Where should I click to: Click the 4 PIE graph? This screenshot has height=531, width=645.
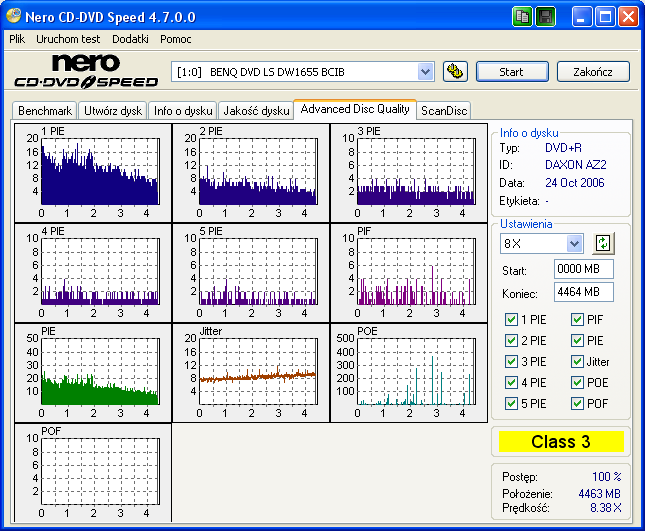pos(100,271)
